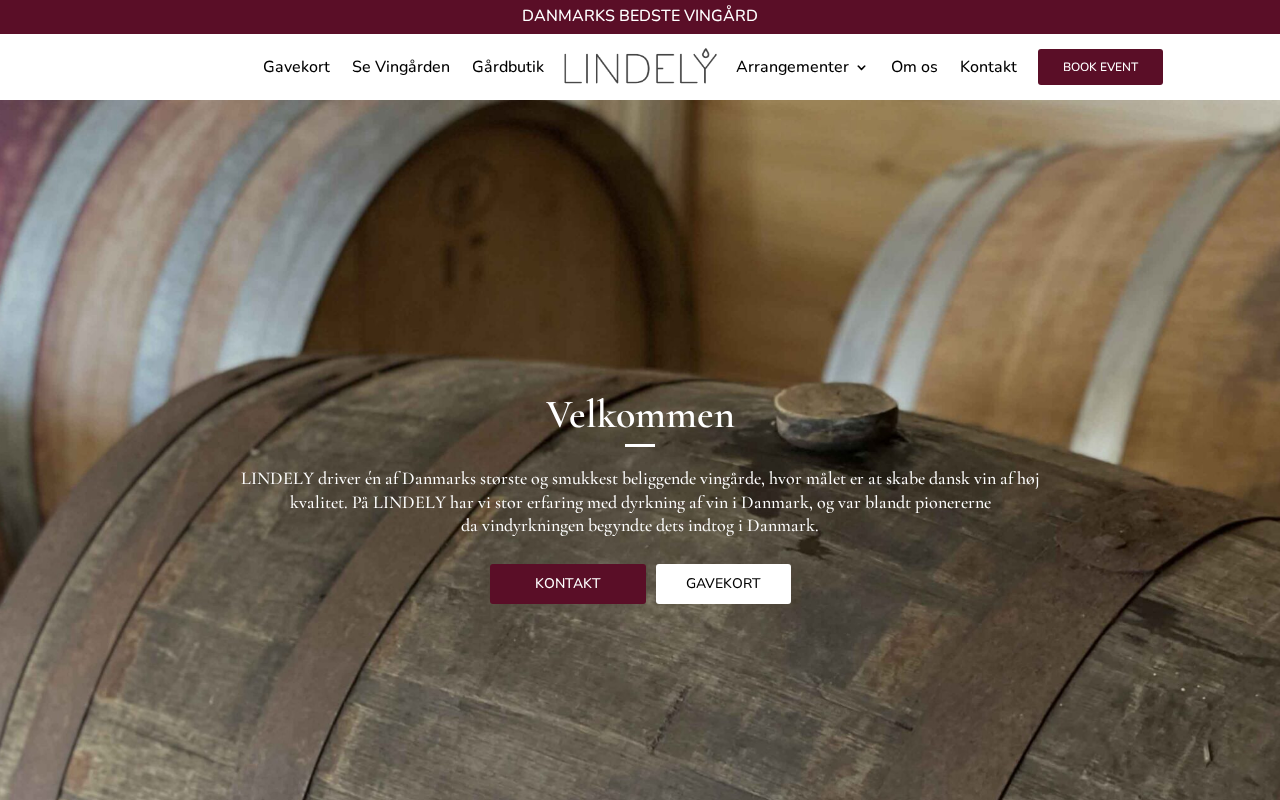Image resolution: width=1280 pixels, height=800 pixels.
Task: Open the Gavekort navigation link
Action: [296, 67]
